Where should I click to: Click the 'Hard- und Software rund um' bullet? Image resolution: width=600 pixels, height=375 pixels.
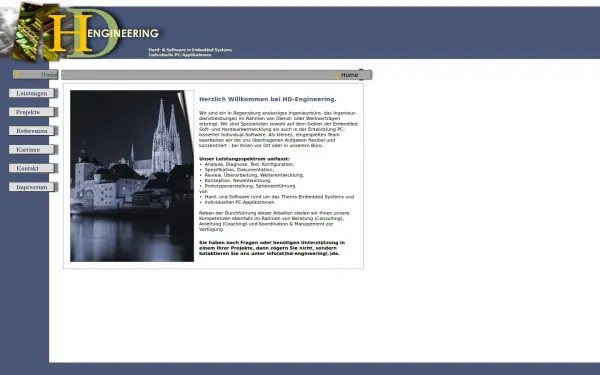click(x=279, y=197)
